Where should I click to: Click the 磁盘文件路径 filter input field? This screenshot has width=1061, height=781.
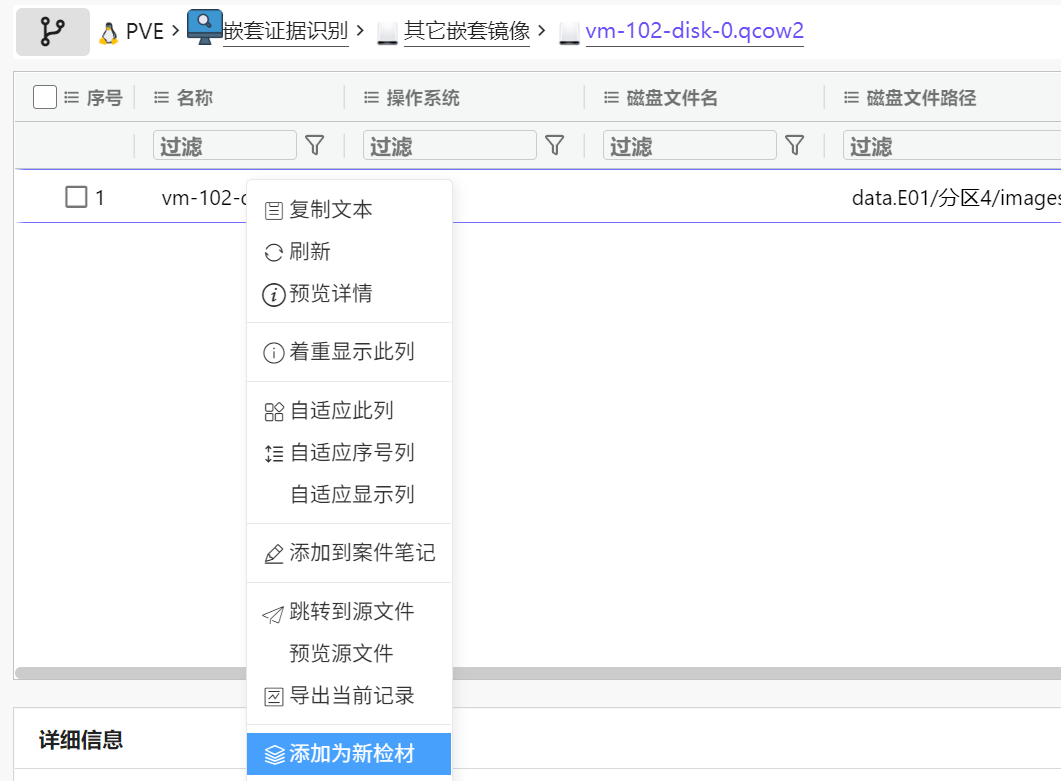(x=950, y=146)
